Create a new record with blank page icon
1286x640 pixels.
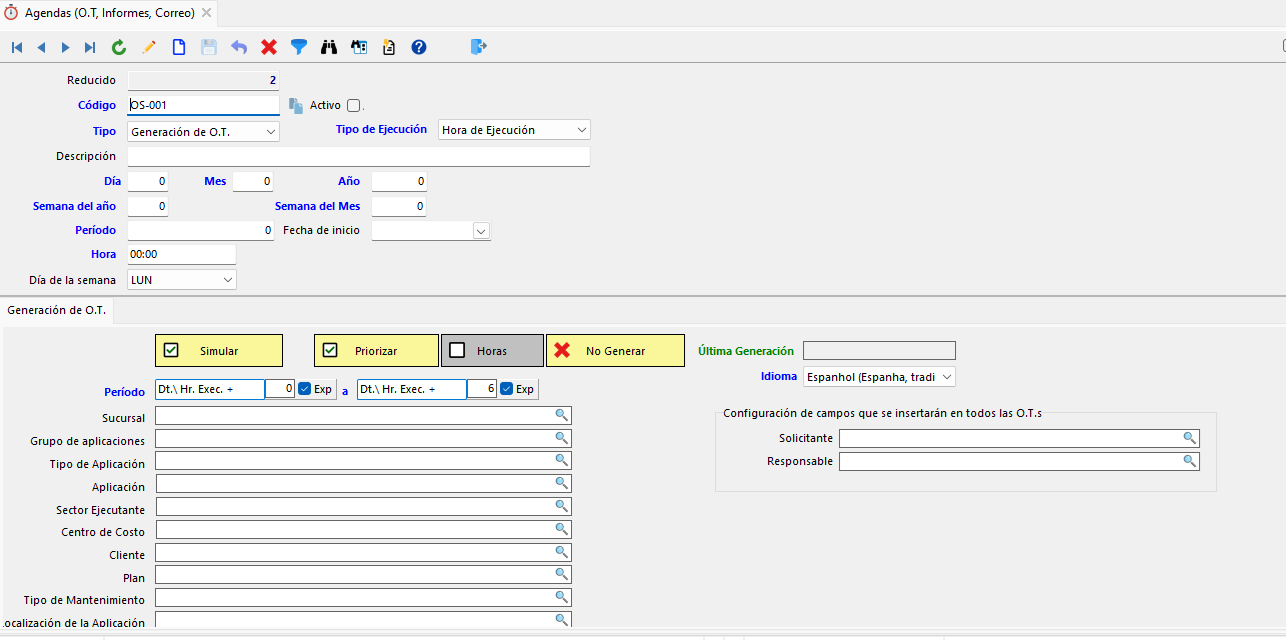pos(179,47)
